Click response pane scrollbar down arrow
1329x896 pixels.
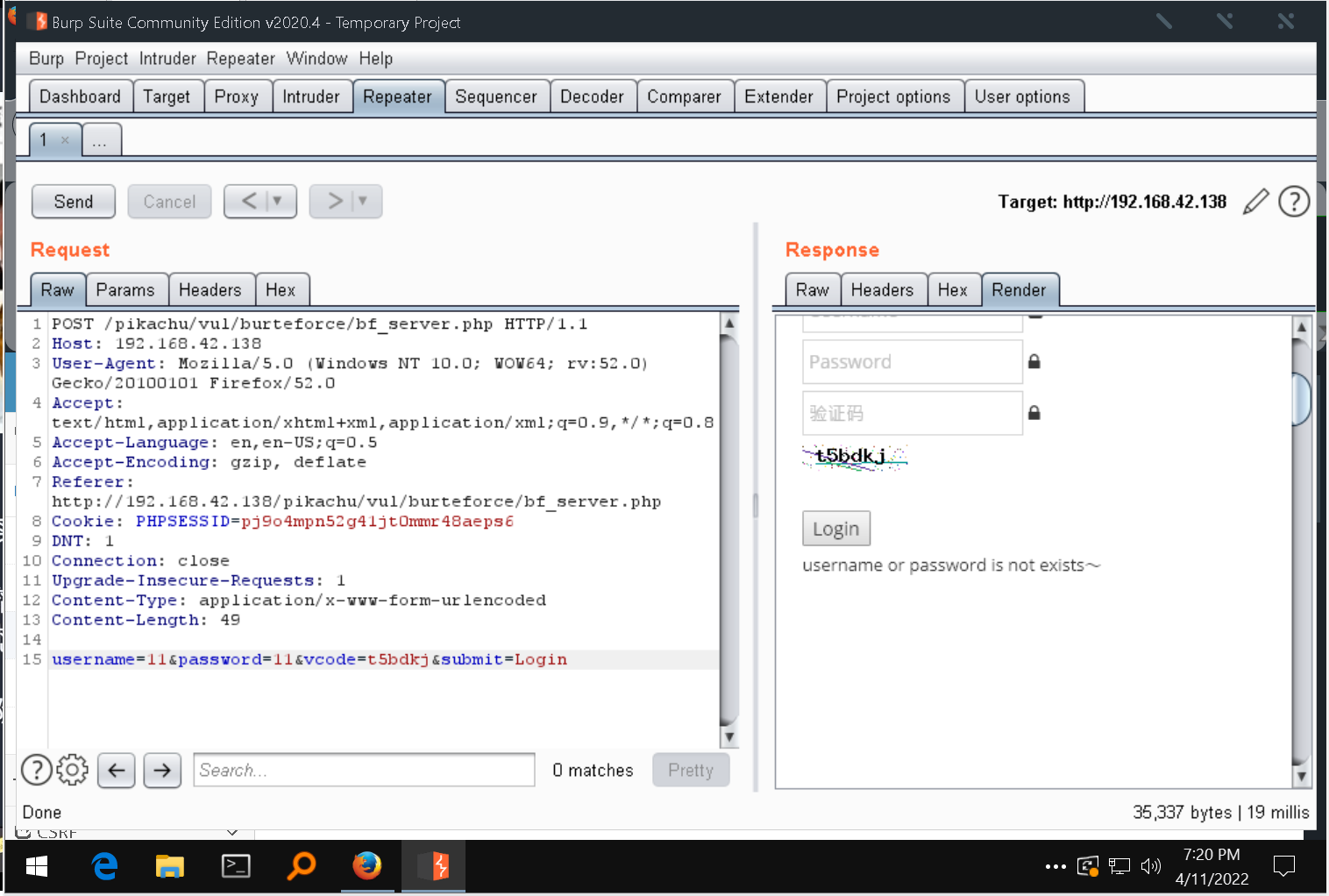pyautogui.click(x=1302, y=776)
